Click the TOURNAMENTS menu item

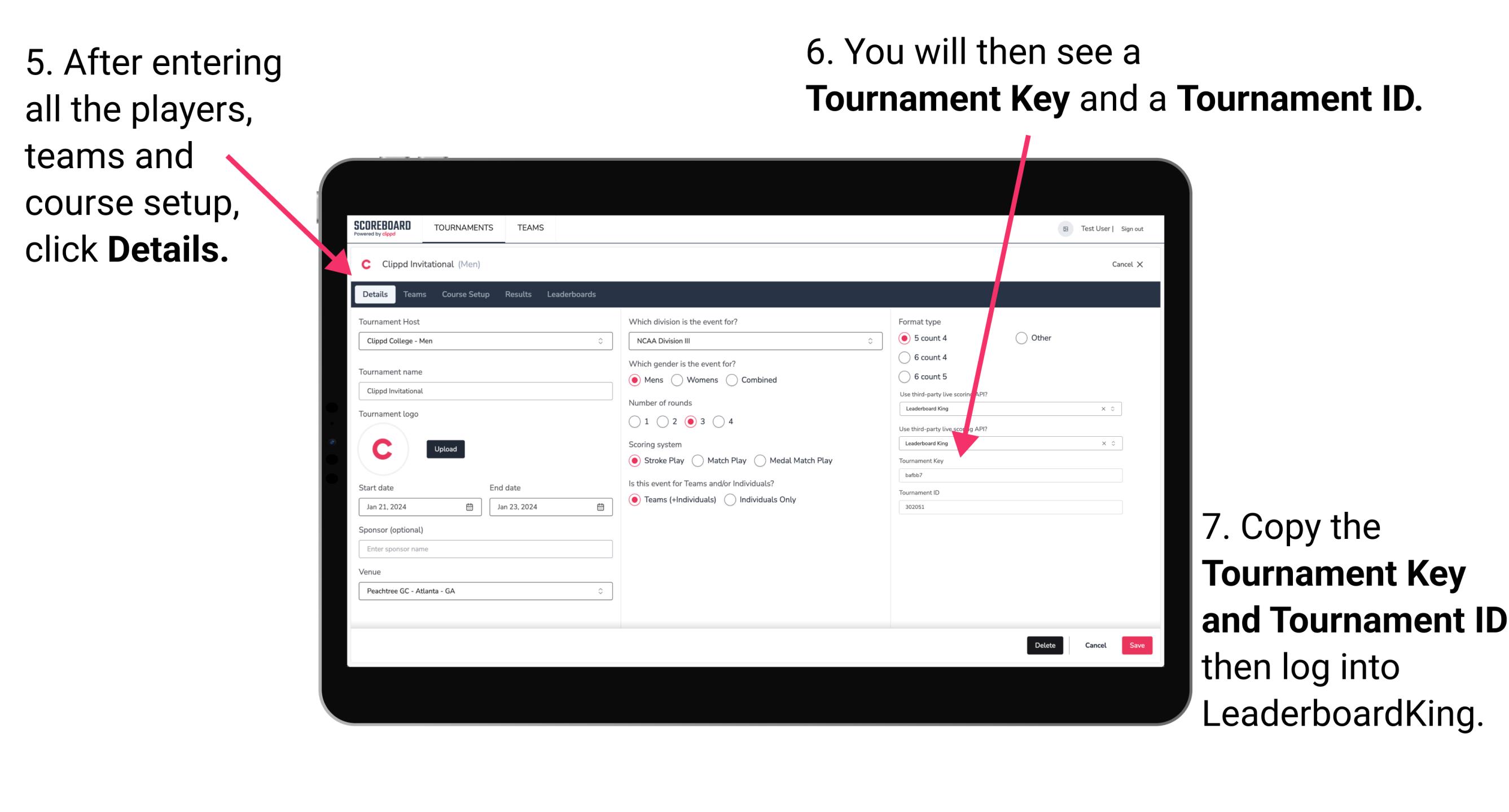(463, 228)
